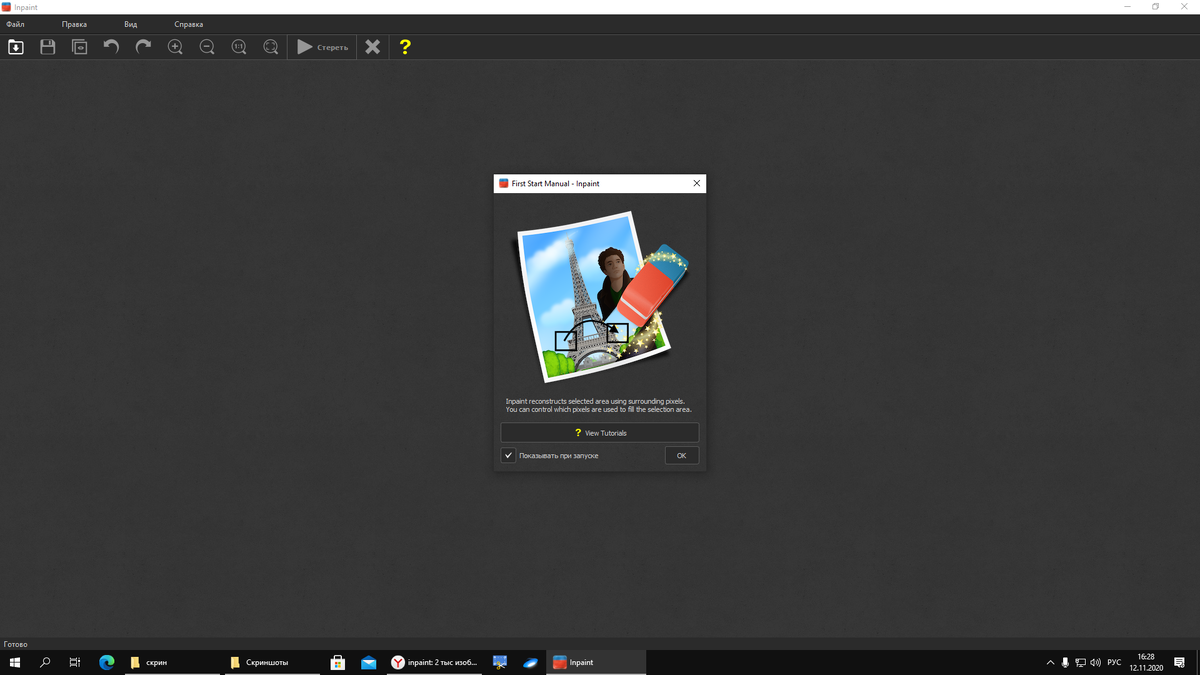This screenshot has height=675, width=1200.
Task: Click the Готово status bar text
Action: tap(16, 644)
